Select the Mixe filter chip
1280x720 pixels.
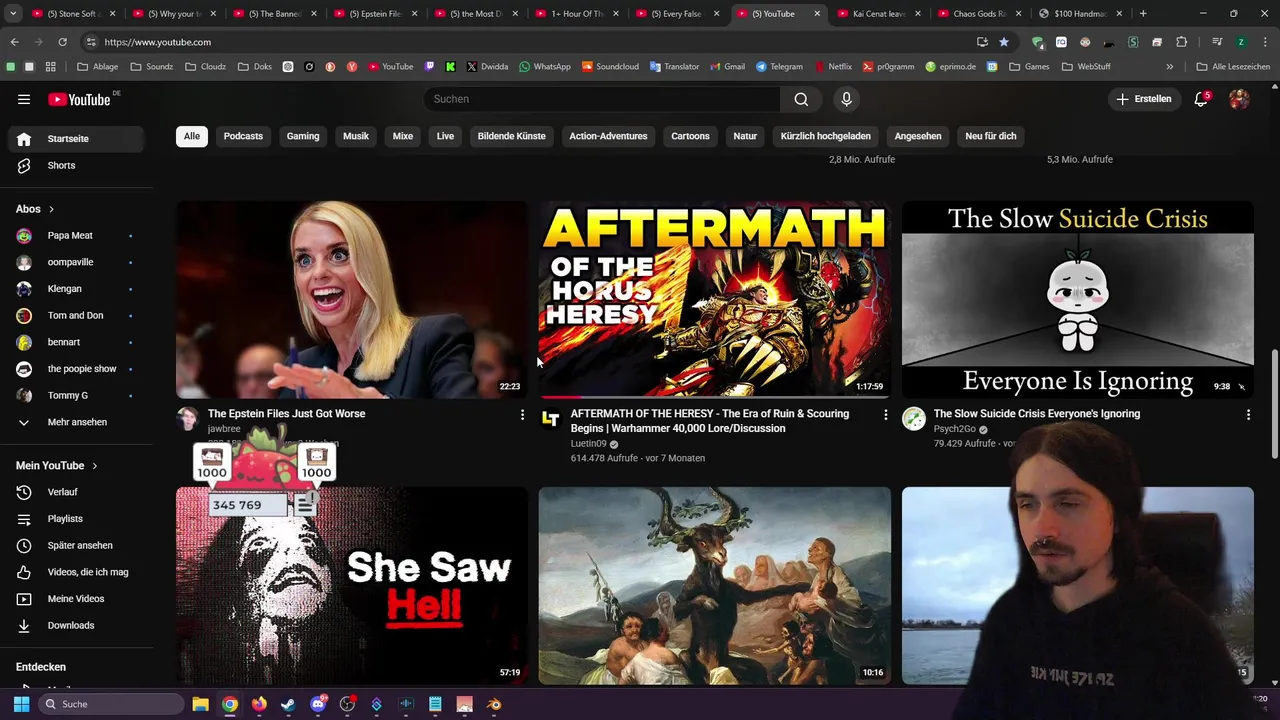click(403, 136)
